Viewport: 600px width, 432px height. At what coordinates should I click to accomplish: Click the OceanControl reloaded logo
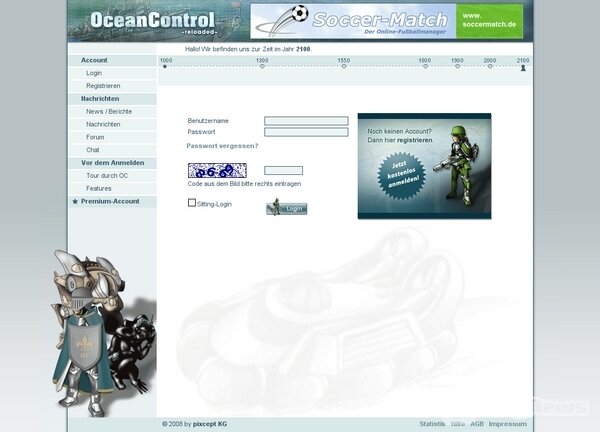tap(153, 22)
